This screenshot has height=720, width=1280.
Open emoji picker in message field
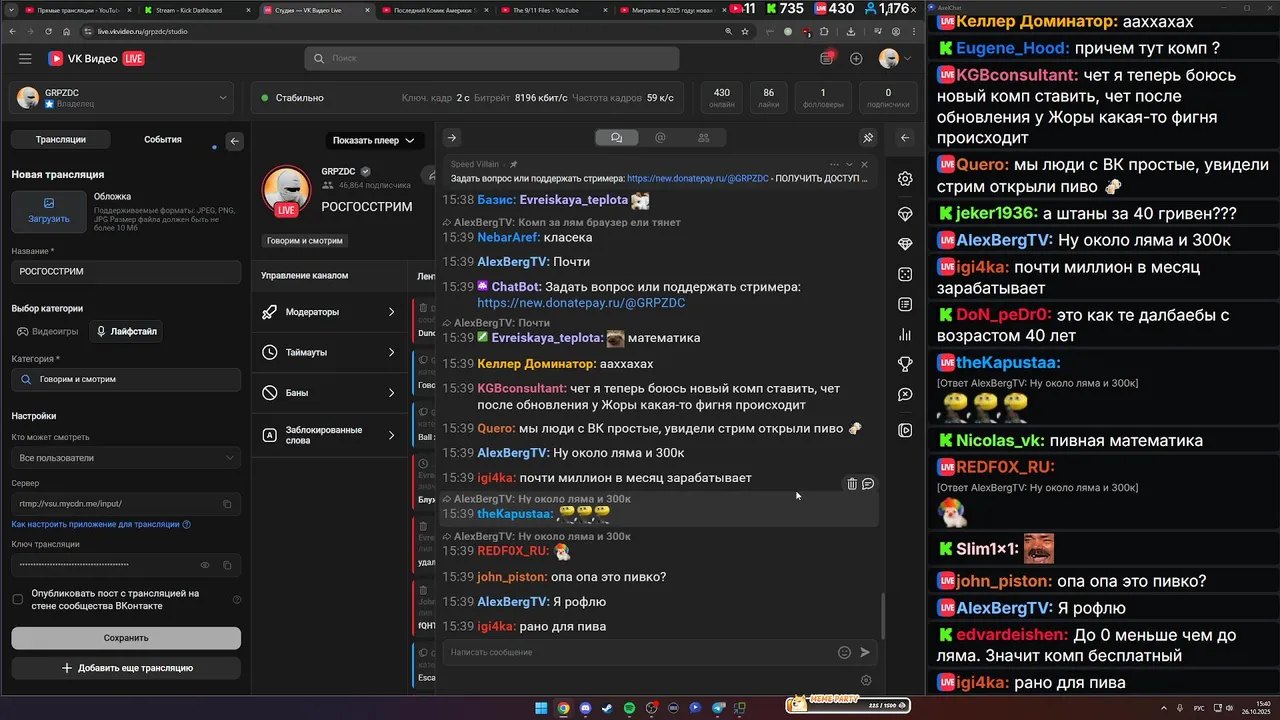(x=844, y=652)
